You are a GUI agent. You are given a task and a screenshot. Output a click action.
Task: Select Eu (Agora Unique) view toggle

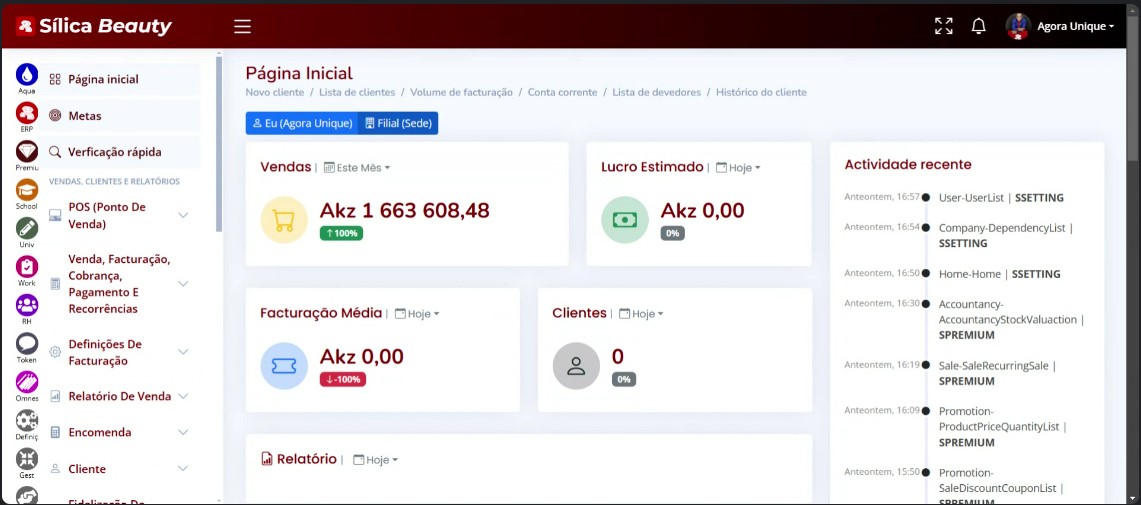(301, 123)
